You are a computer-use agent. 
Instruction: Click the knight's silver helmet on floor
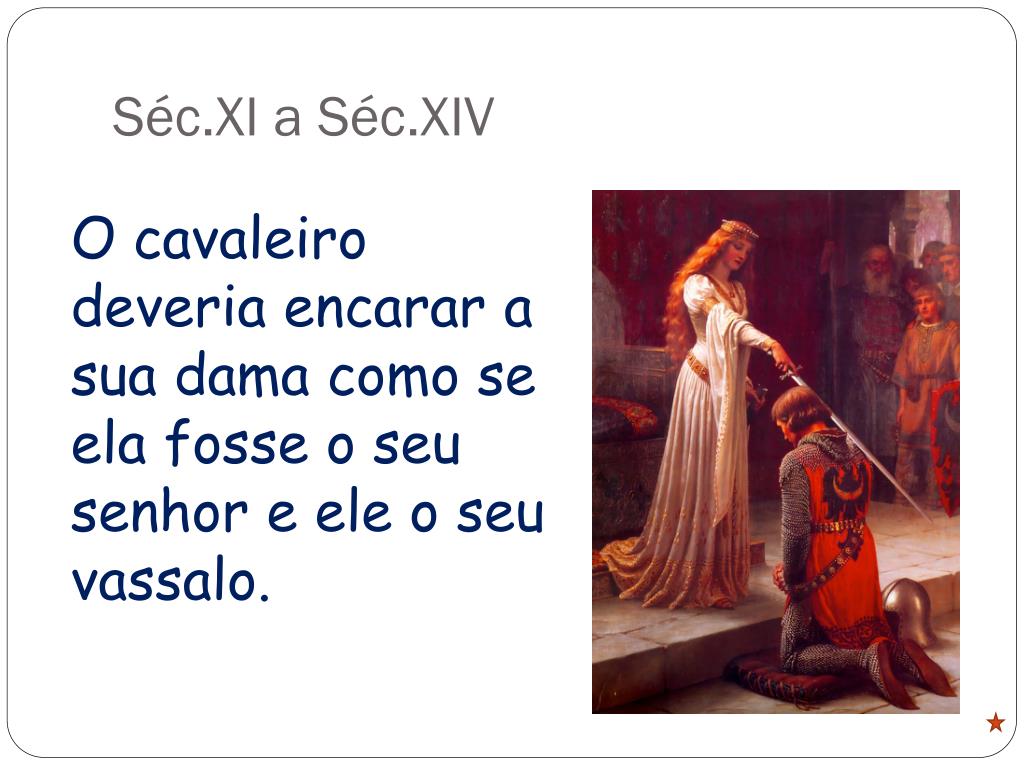[x=910, y=611]
